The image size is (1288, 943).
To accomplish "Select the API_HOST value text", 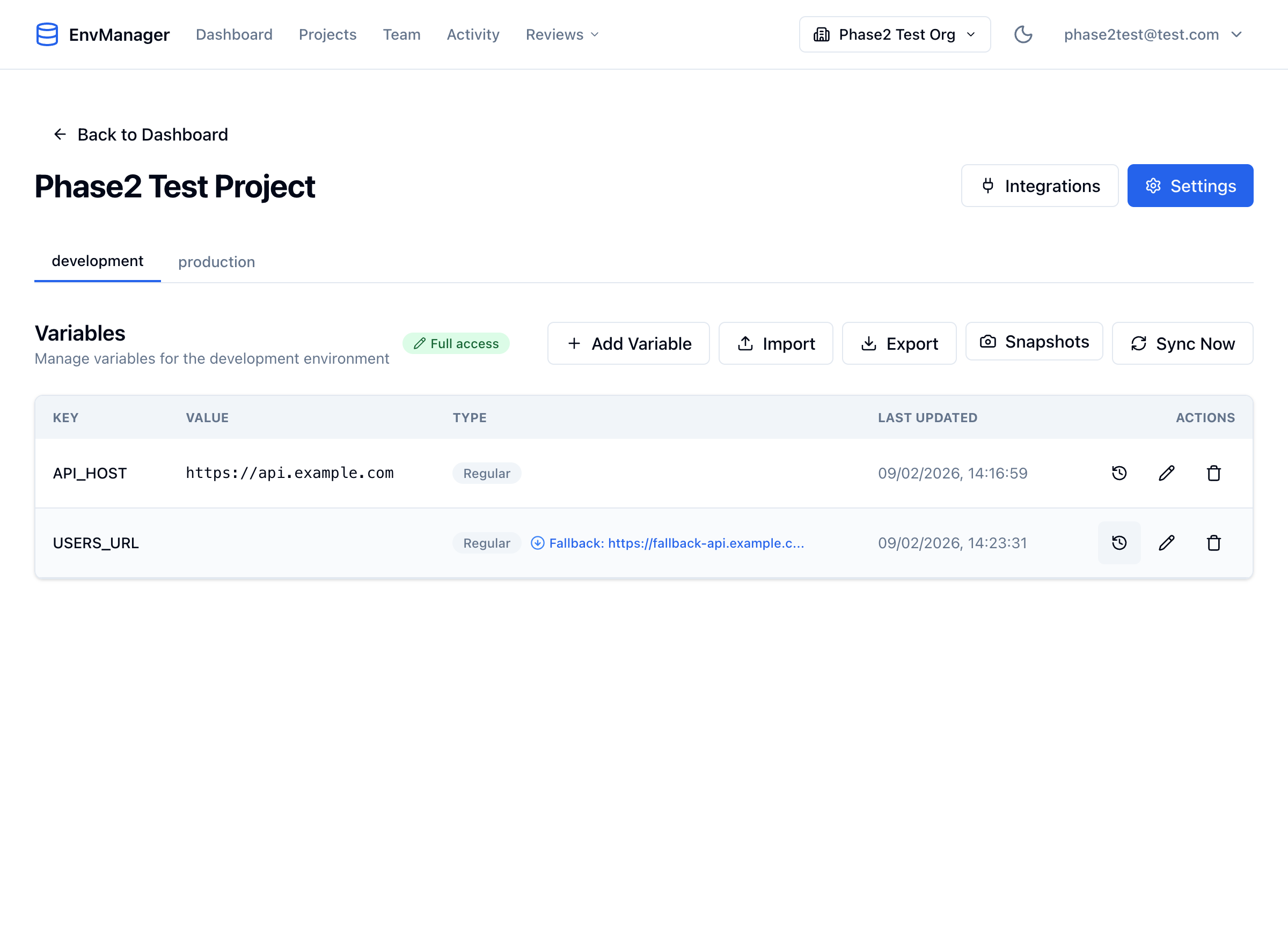I will [290, 473].
